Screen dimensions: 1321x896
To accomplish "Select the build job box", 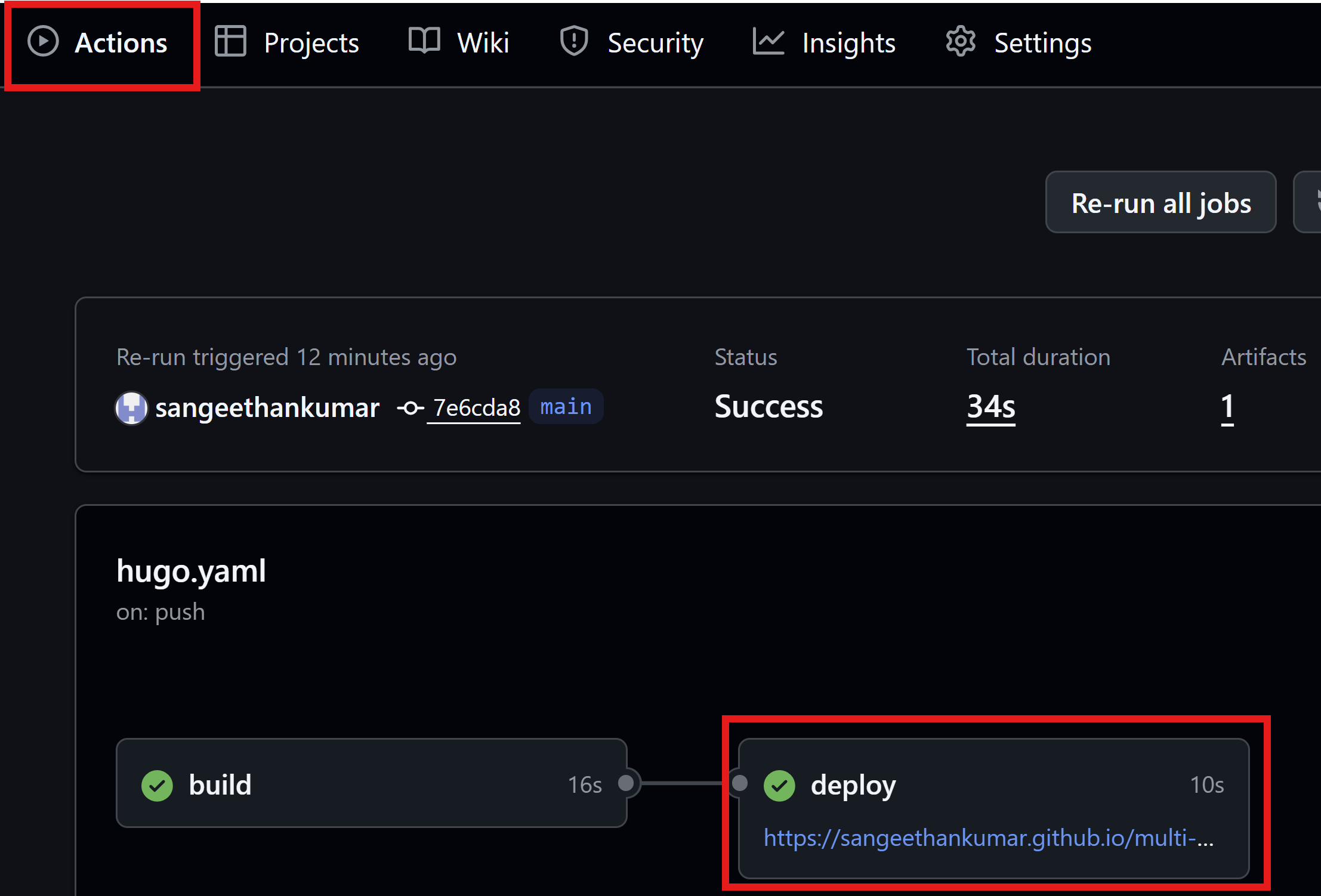I will (x=371, y=783).
